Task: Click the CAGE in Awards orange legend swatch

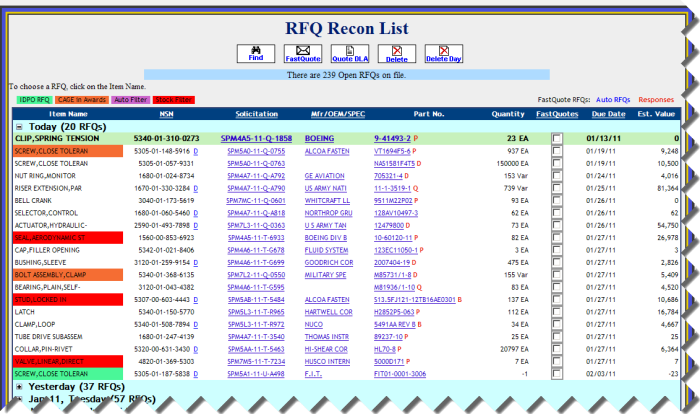Action: pyautogui.click(x=82, y=100)
